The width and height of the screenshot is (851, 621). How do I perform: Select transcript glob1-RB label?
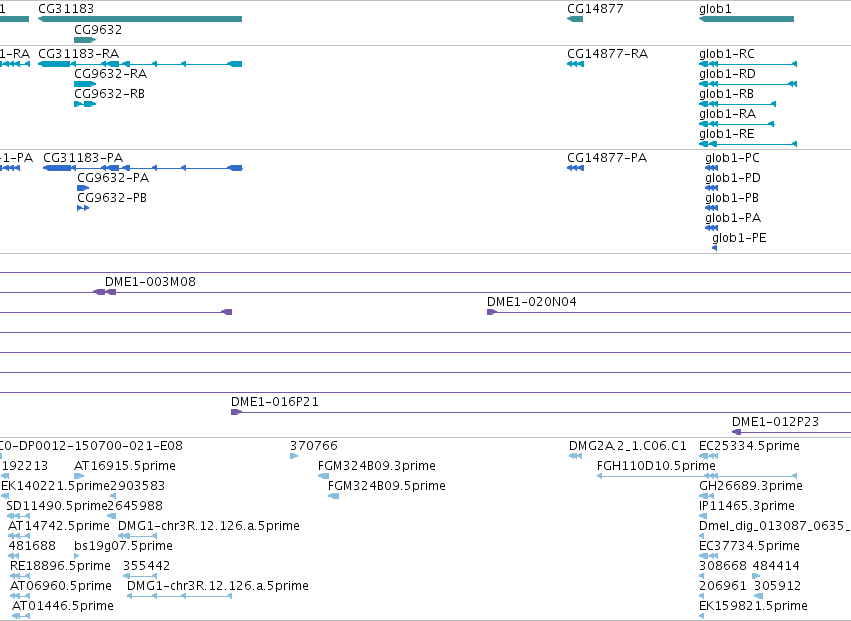pos(726,94)
